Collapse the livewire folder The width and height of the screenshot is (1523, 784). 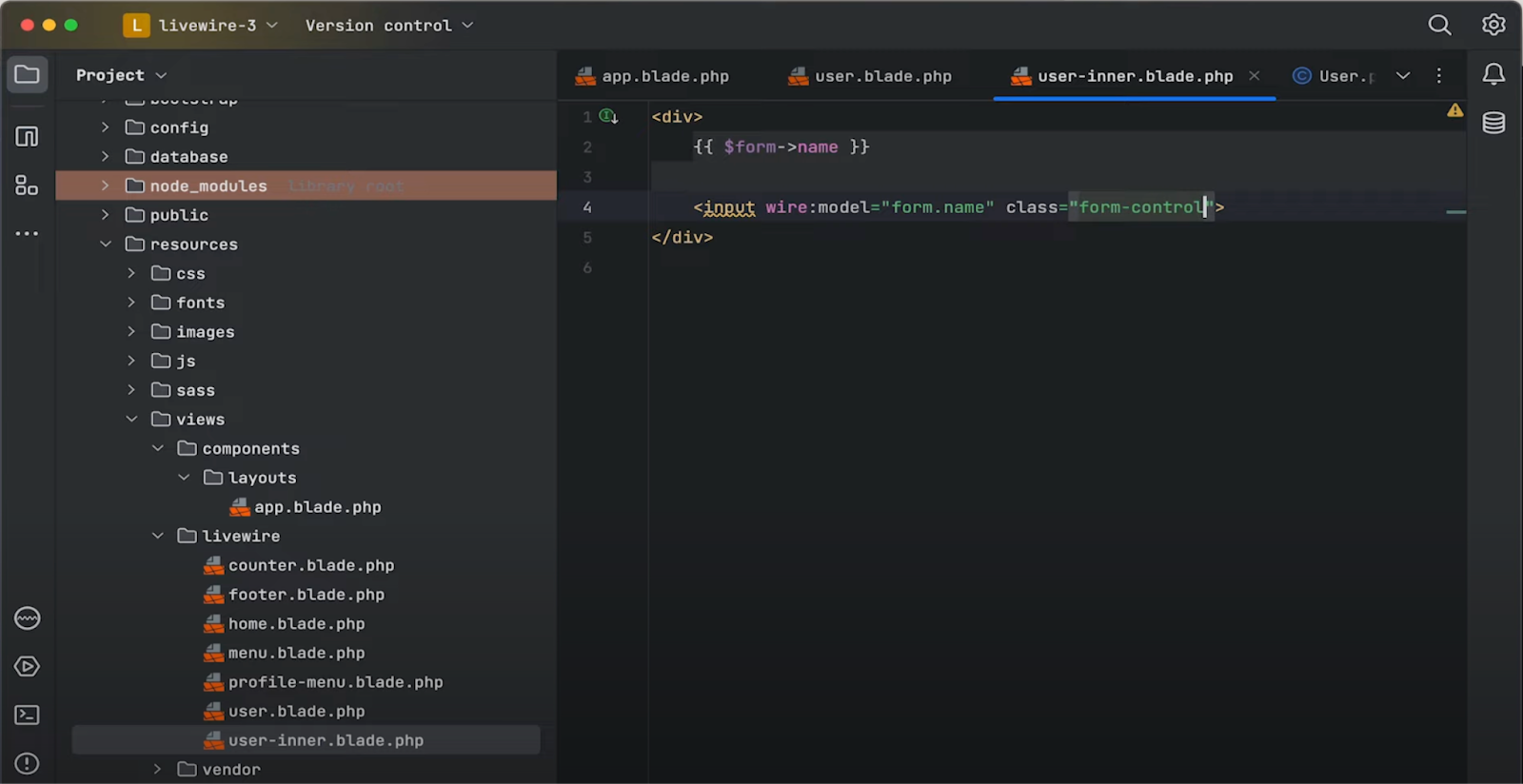tap(158, 536)
